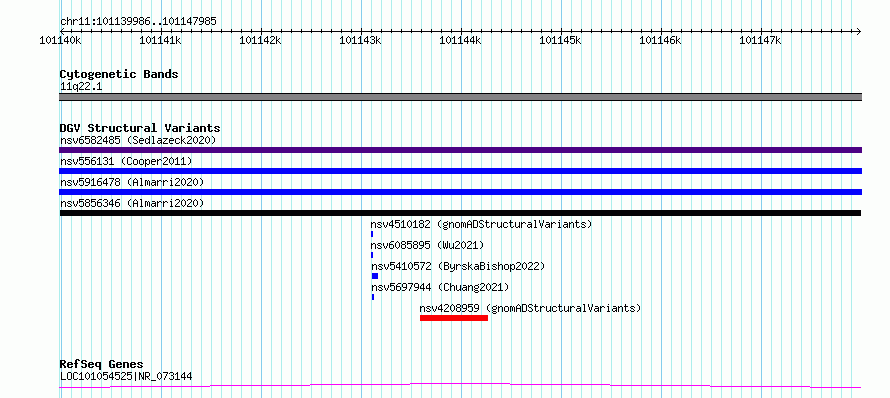Click the nsv5697944 (Chuang2021) label
This screenshot has height=398, width=890.
440,287
